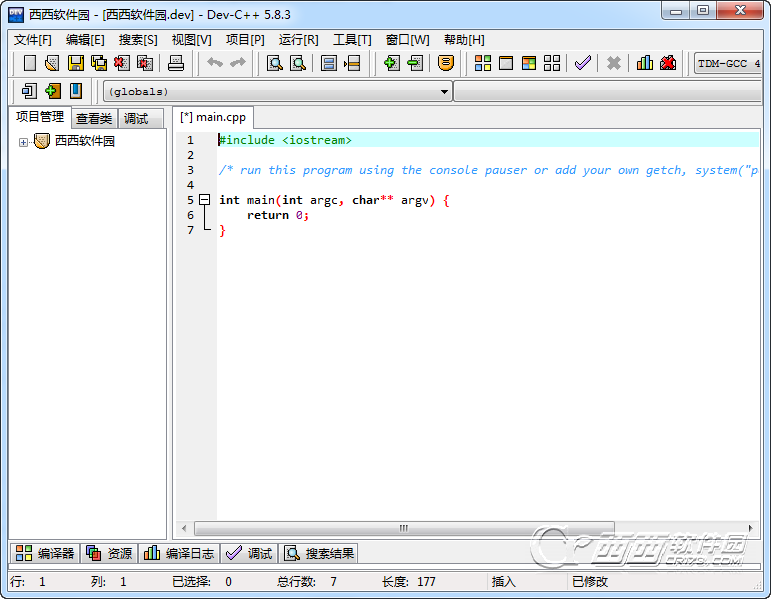The width and height of the screenshot is (771, 599).
Task: Click the Rebuild All icon
Action: (552, 63)
